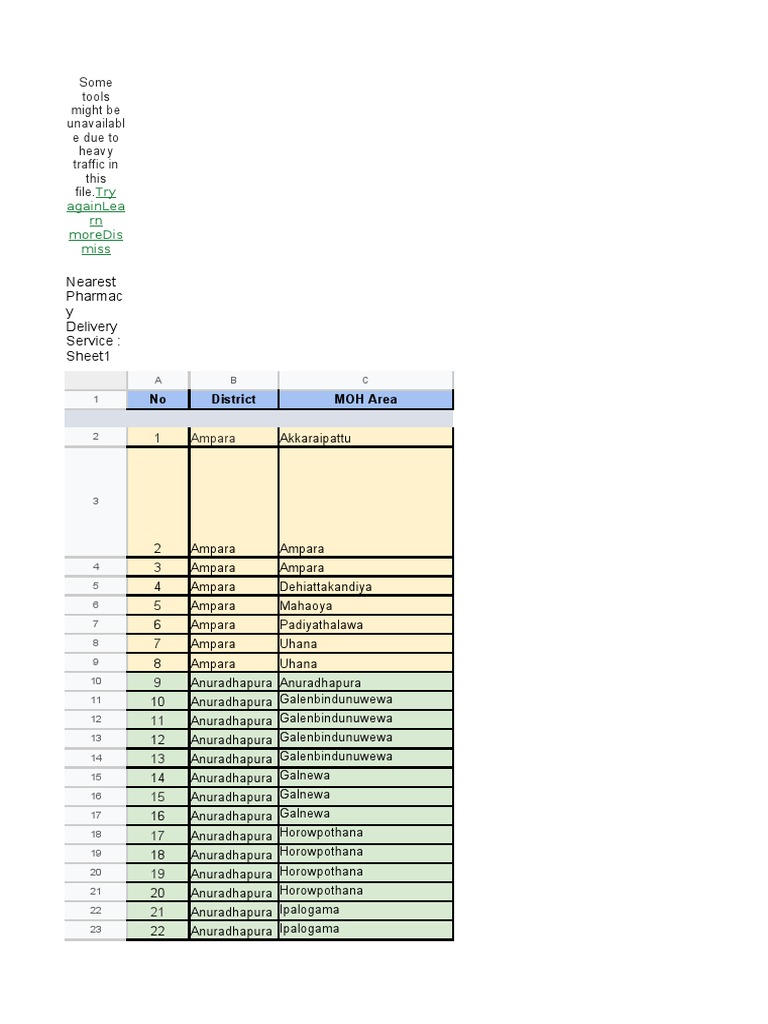Click No column cell with value 22
This screenshot has height=1024, width=768.
[x=158, y=930]
